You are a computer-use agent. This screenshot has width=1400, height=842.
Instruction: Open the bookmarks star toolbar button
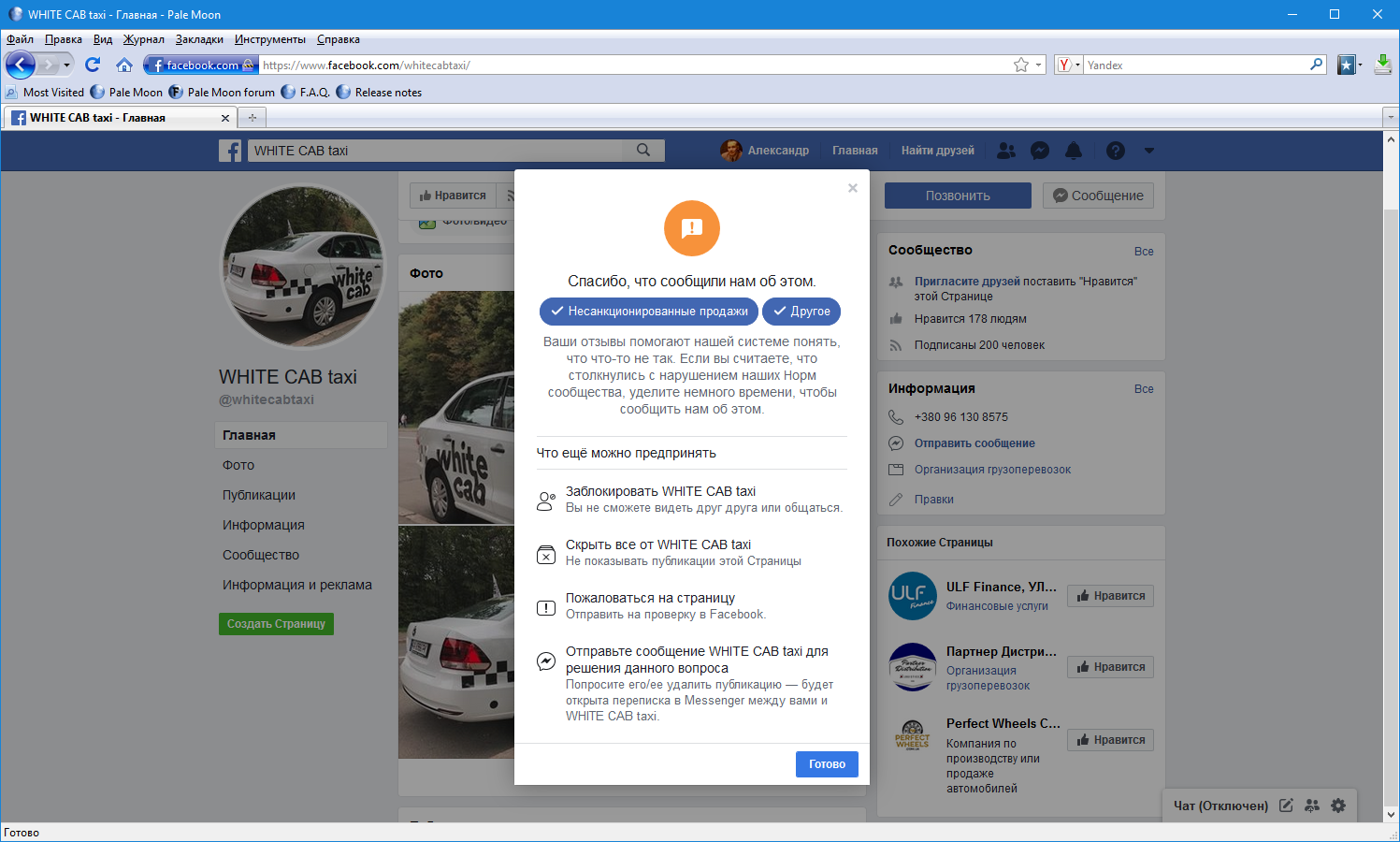click(1346, 65)
